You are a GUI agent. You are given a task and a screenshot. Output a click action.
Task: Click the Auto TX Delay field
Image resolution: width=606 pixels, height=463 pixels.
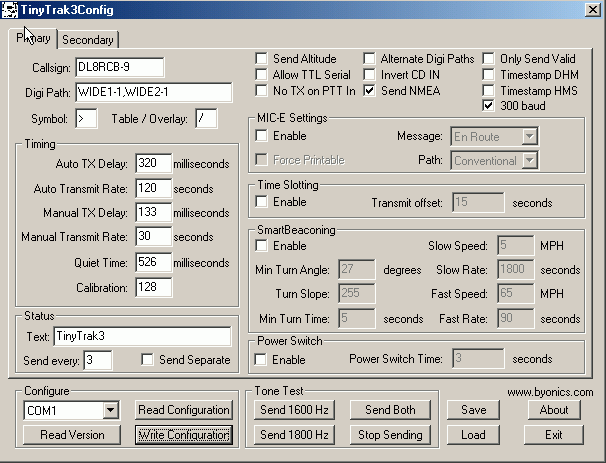click(153, 163)
